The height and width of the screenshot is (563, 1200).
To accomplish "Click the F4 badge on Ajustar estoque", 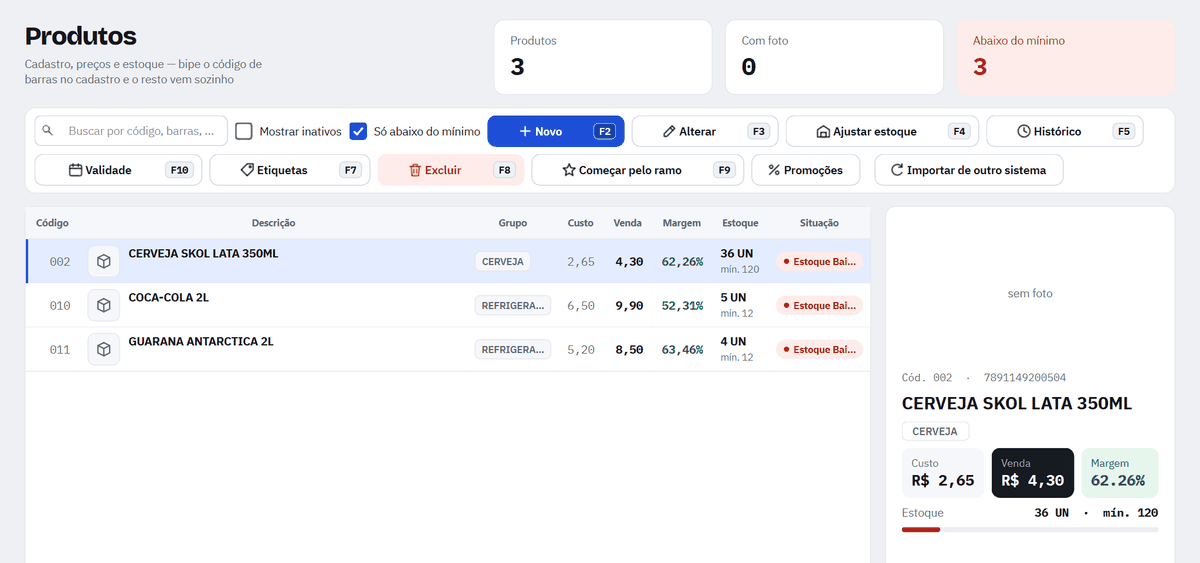I will pos(959,131).
